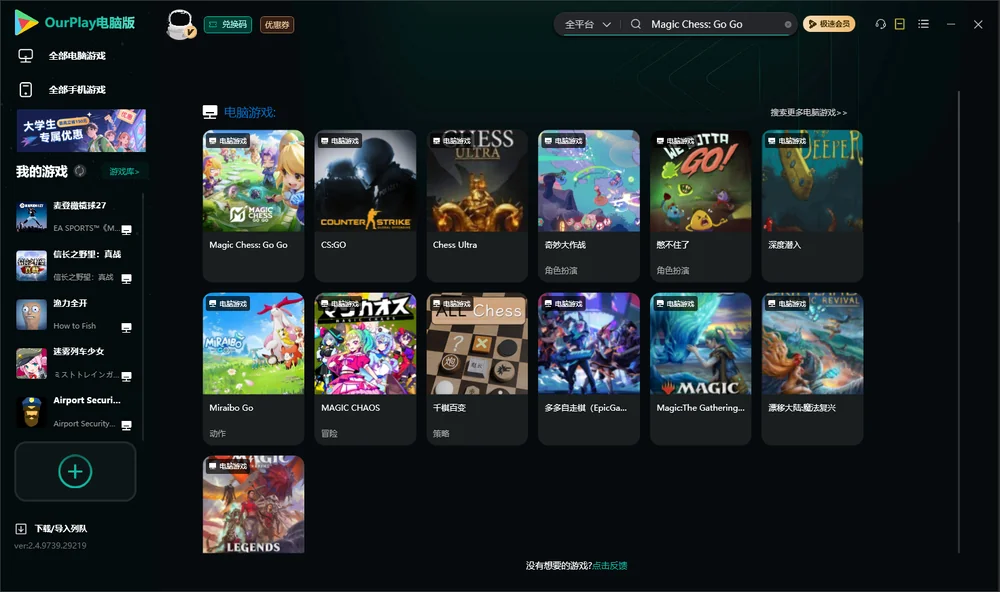Open the Miraibo Go game card
Image resolution: width=1000 pixels, height=592 pixels.
click(x=253, y=369)
